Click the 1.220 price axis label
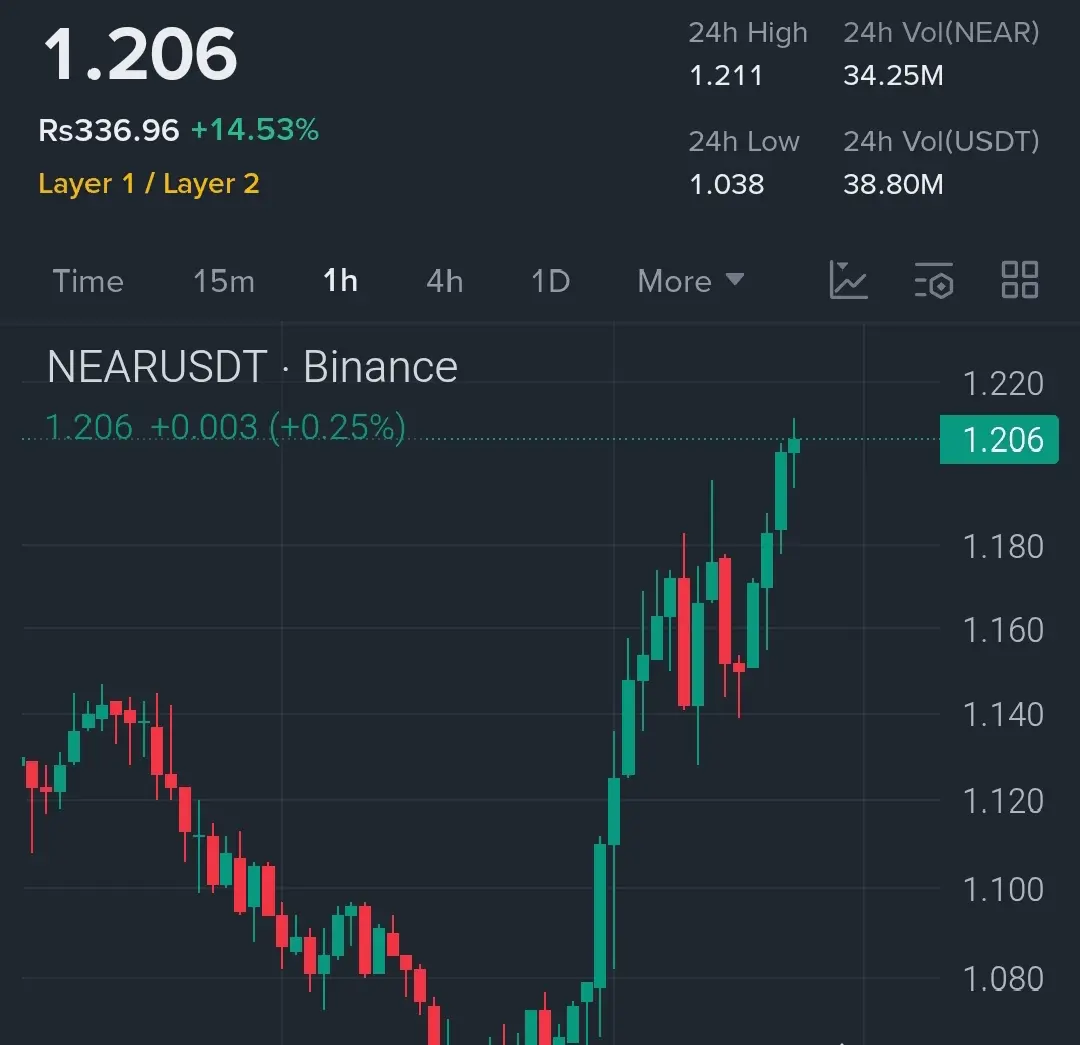 click(x=1003, y=384)
